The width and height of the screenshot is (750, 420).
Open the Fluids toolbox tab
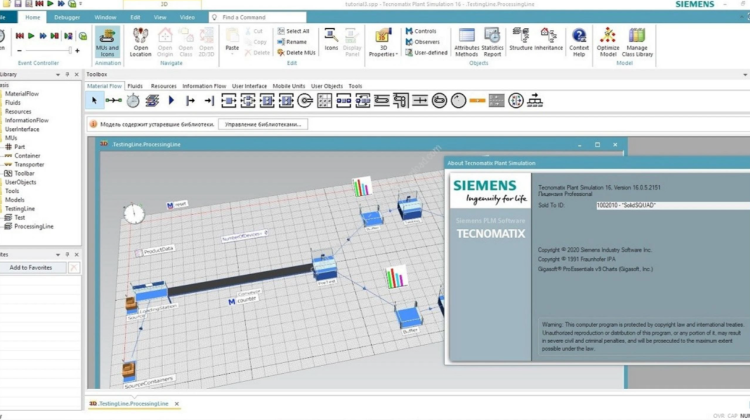click(x=136, y=86)
